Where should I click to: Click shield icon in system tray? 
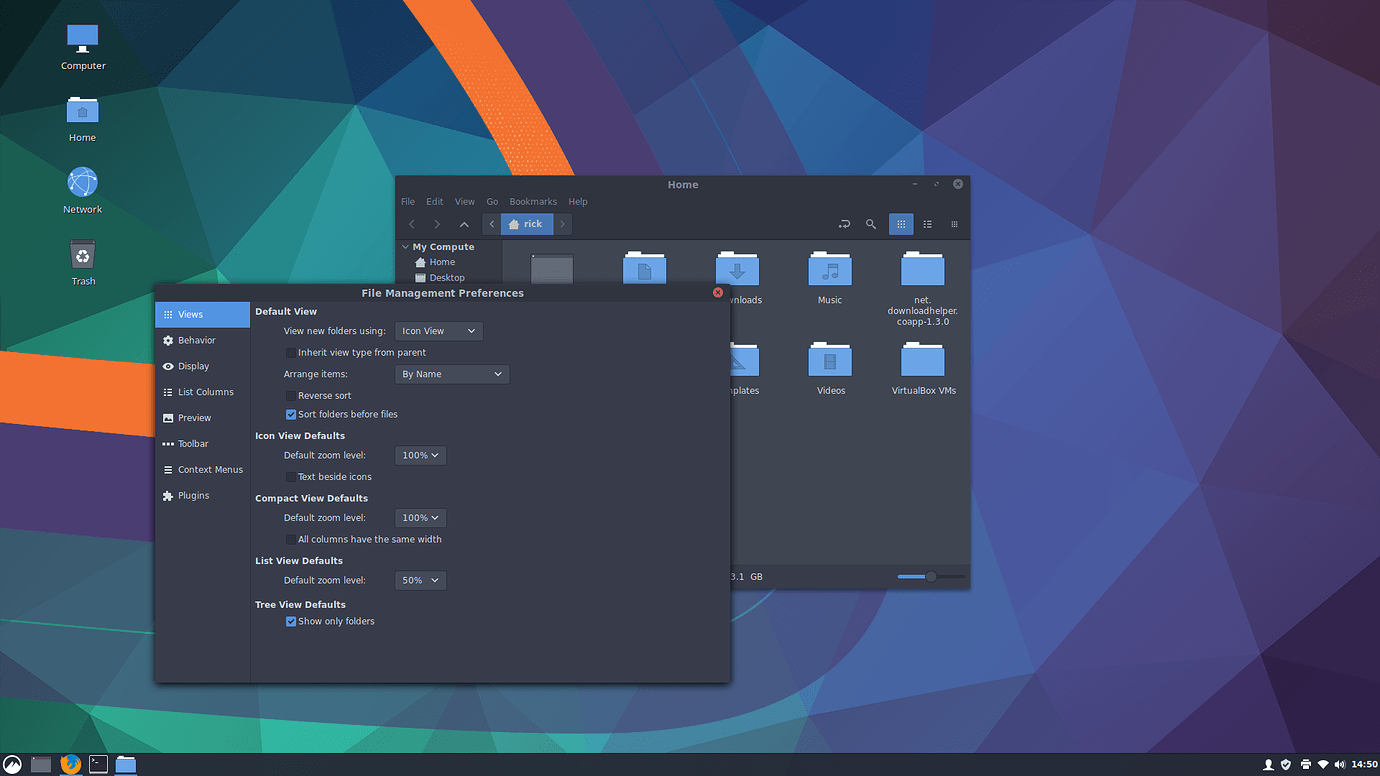pyautogui.click(x=1286, y=764)
